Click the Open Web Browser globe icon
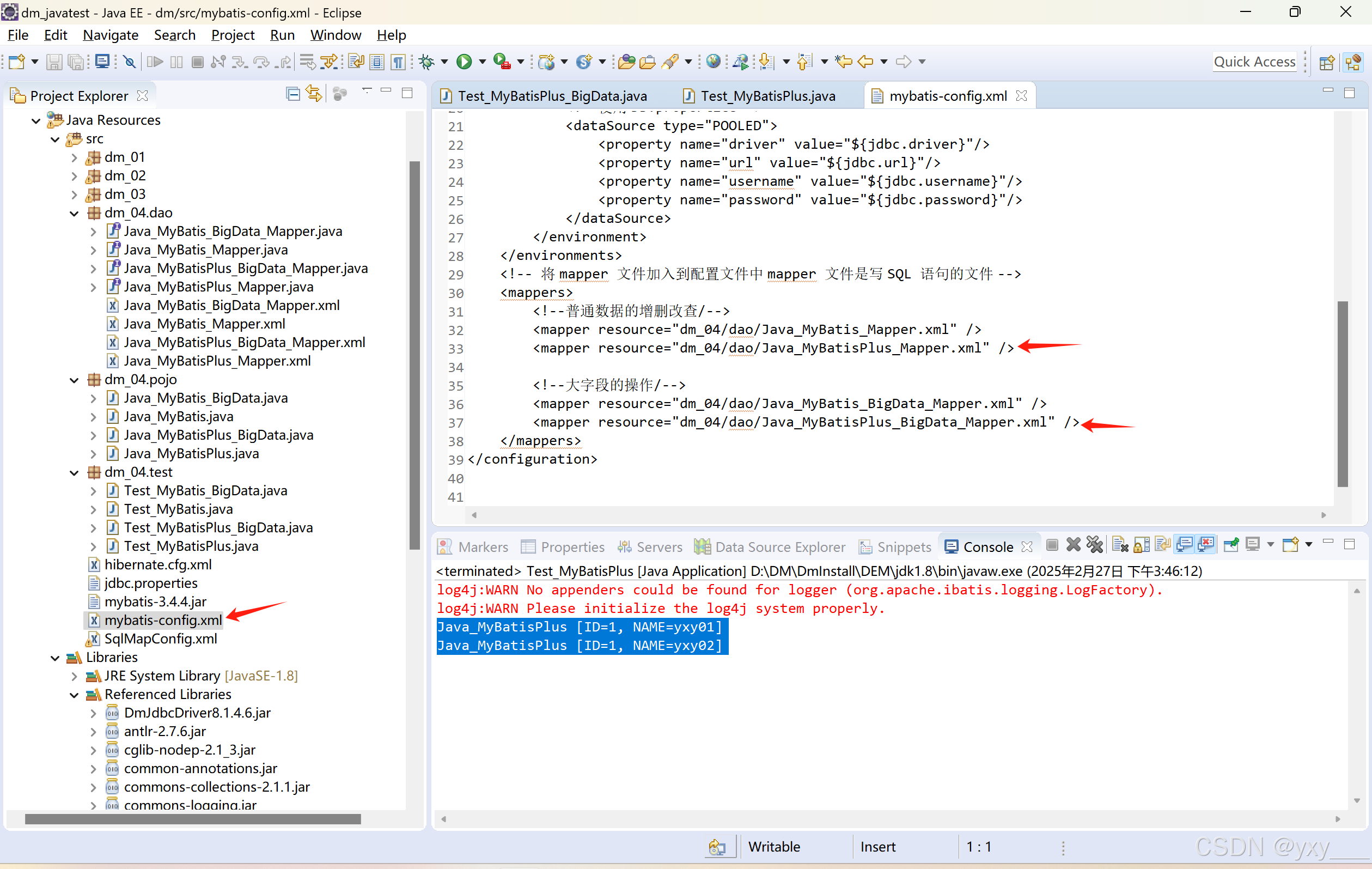The height and width of the screenshot is (869, 1372). click(713, 62)
